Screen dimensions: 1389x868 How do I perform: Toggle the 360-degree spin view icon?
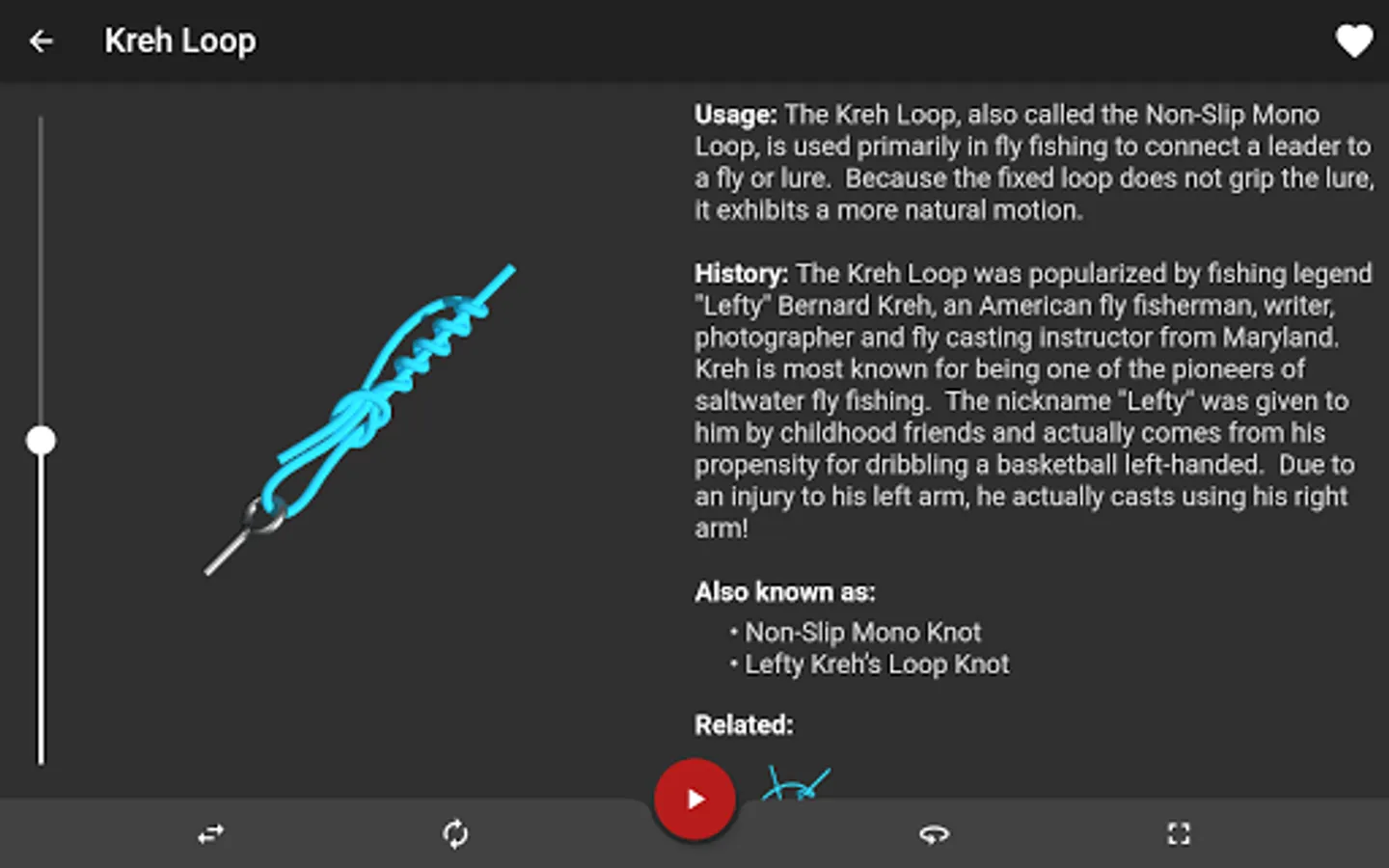934,833
